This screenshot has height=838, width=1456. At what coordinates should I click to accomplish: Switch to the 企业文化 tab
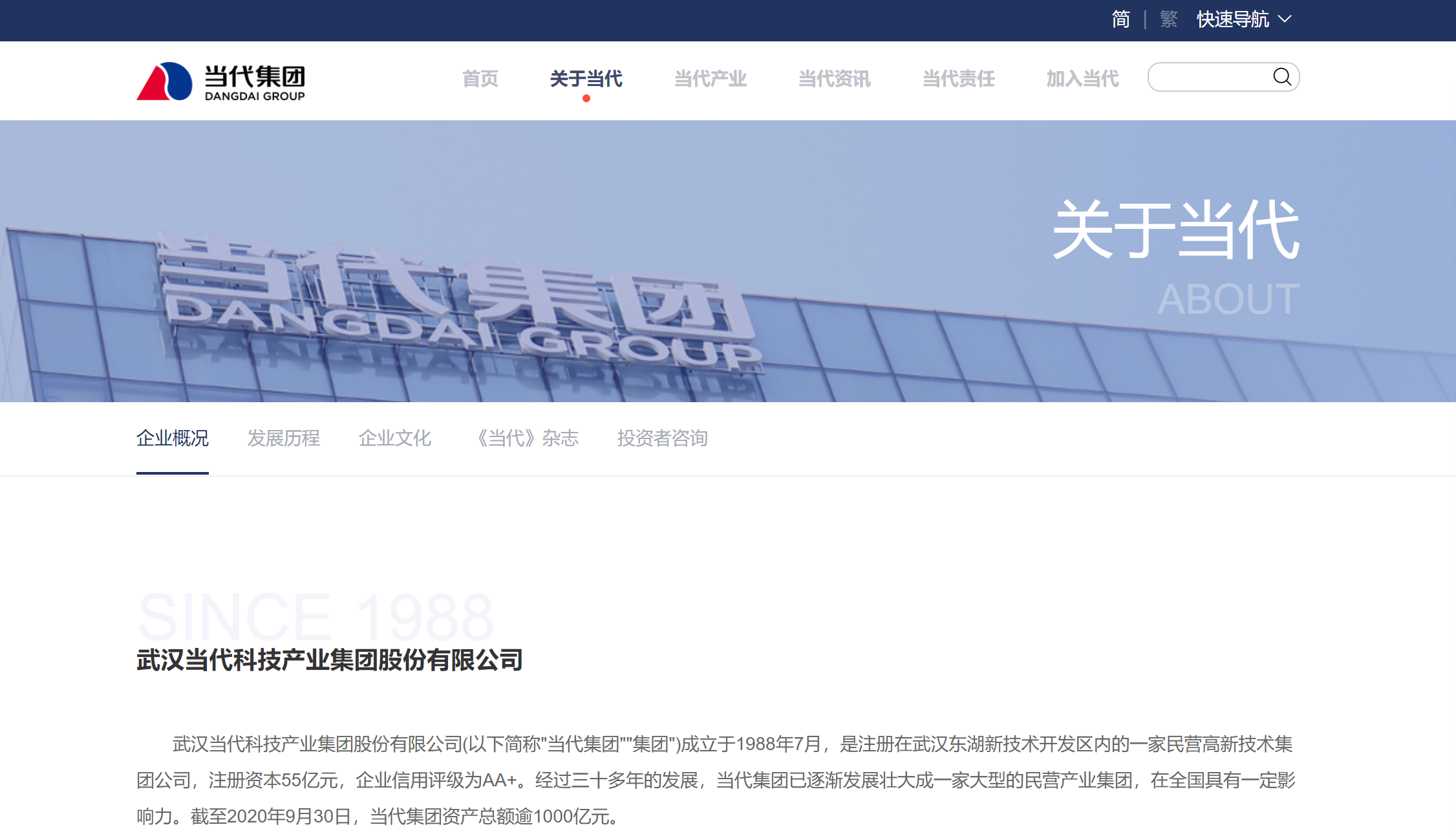point(395,438)
